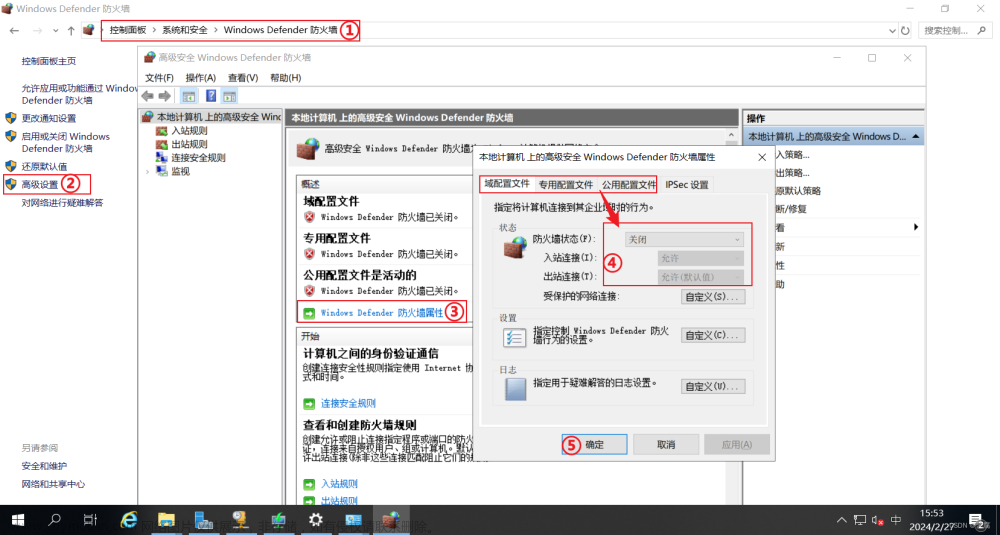Refresh the Control Panel address bar

tap(905, 30)
